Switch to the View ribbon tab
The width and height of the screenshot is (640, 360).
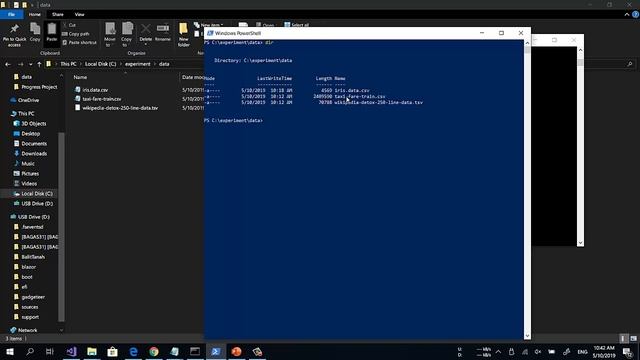(x=79, y=14)
